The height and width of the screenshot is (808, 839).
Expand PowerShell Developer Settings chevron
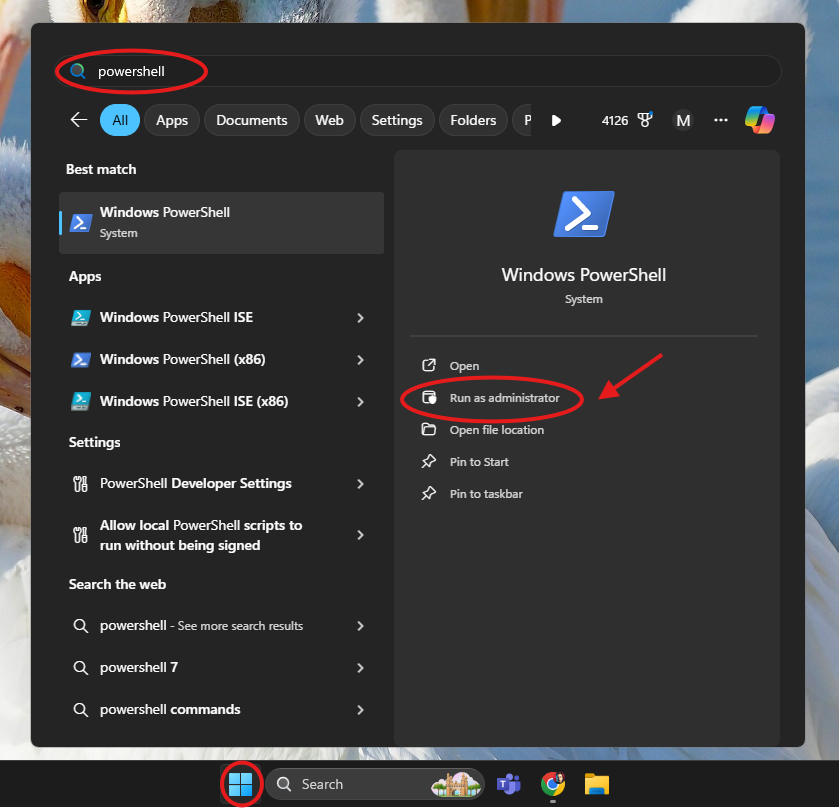pos(360,484)
